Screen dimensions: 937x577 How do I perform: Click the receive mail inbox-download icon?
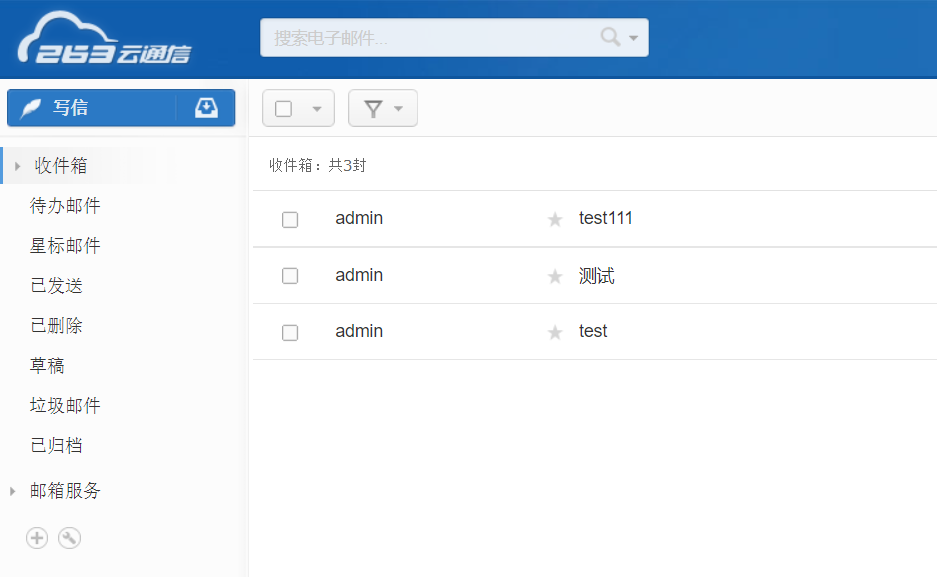[x=206, y=108]
